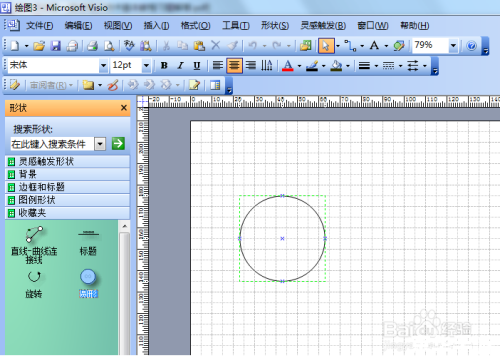Click the Help question mark icon

click(x=471, y=46)
